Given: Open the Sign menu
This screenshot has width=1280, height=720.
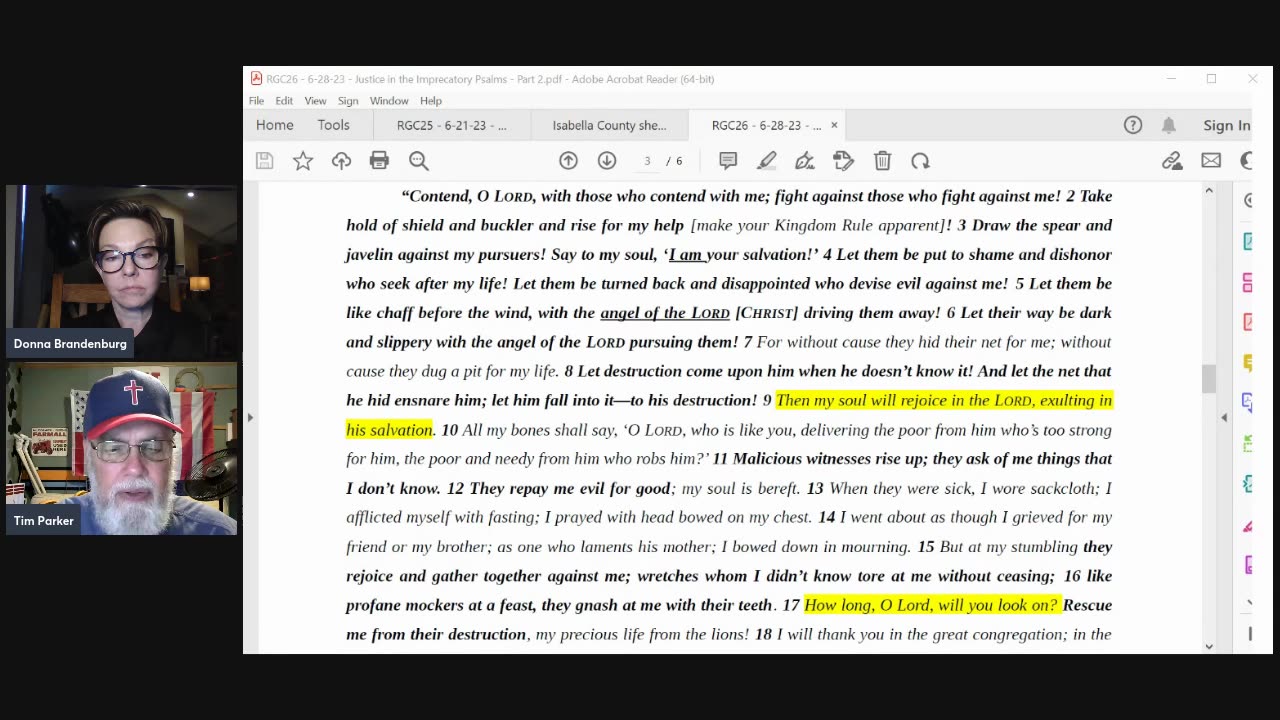Looking at the screenshot, I should point(348,101).
